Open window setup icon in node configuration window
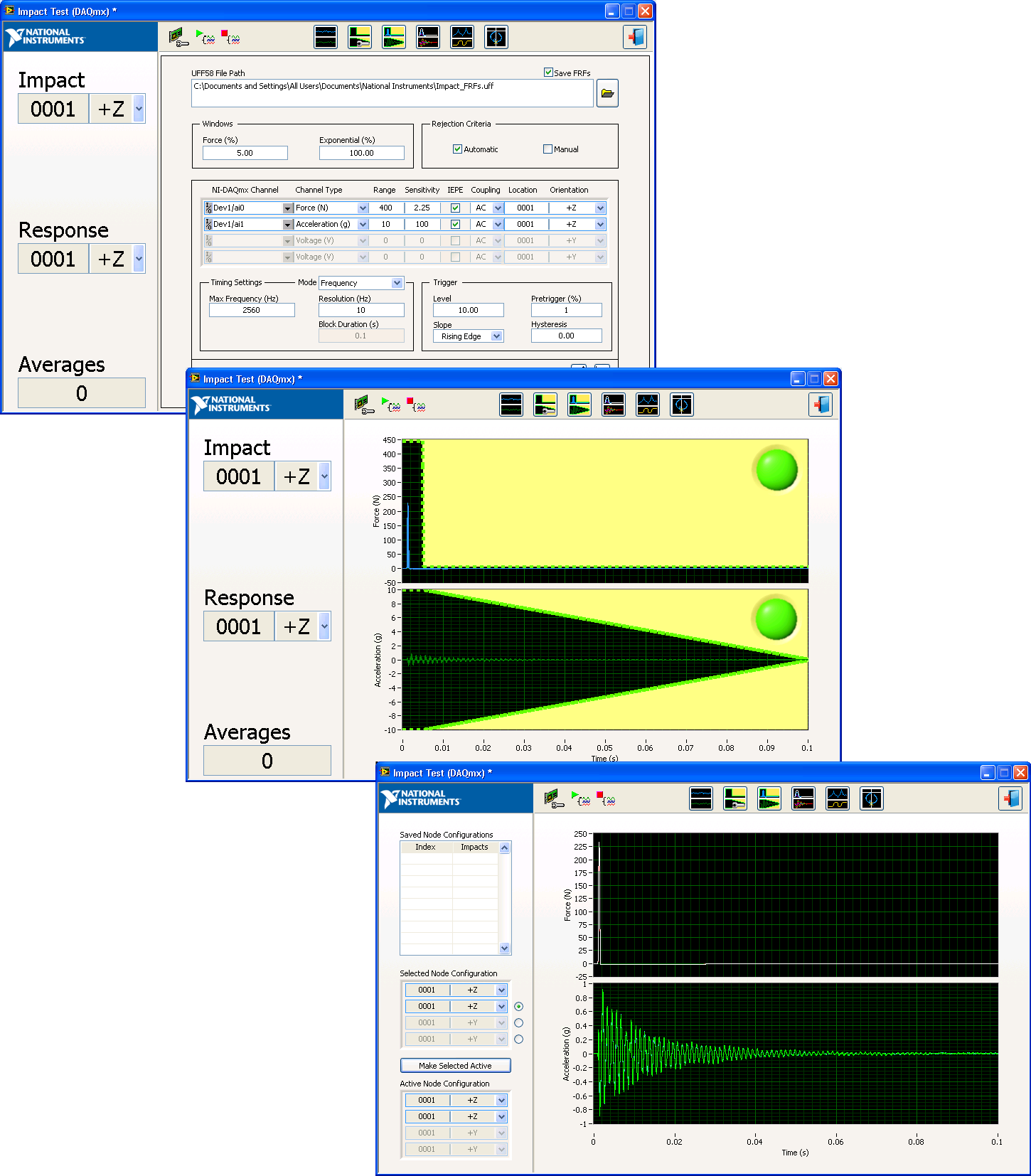1031x1176 pixels. (x=735, y=798)
